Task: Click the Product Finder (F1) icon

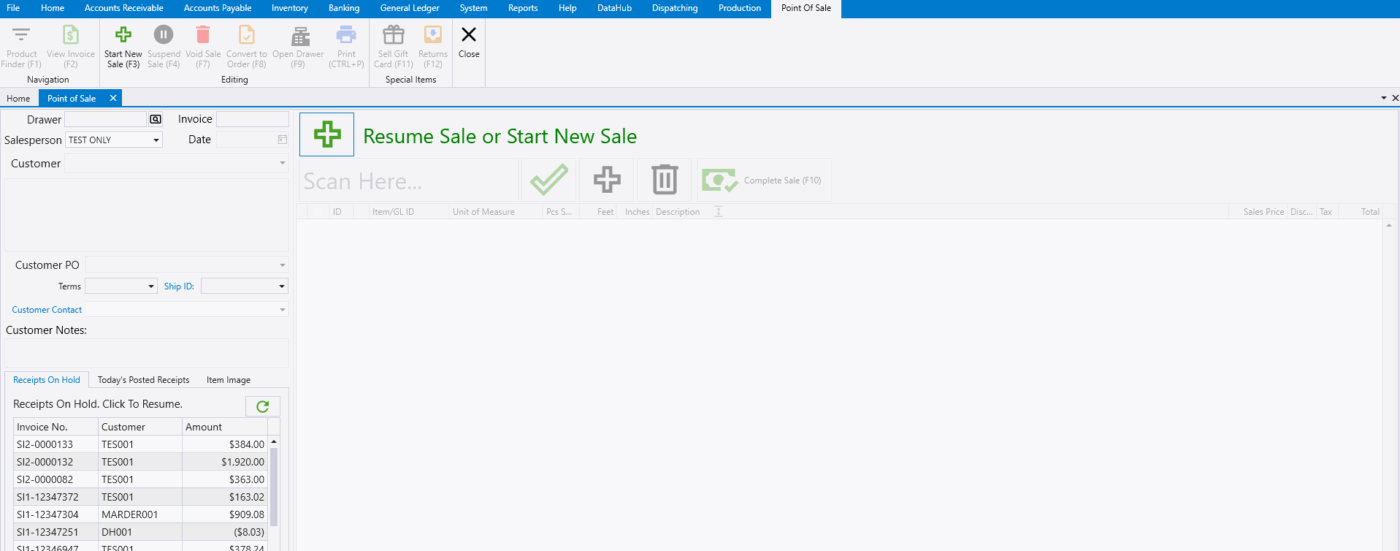Action: pyautogui.click(x=21, y=36)
